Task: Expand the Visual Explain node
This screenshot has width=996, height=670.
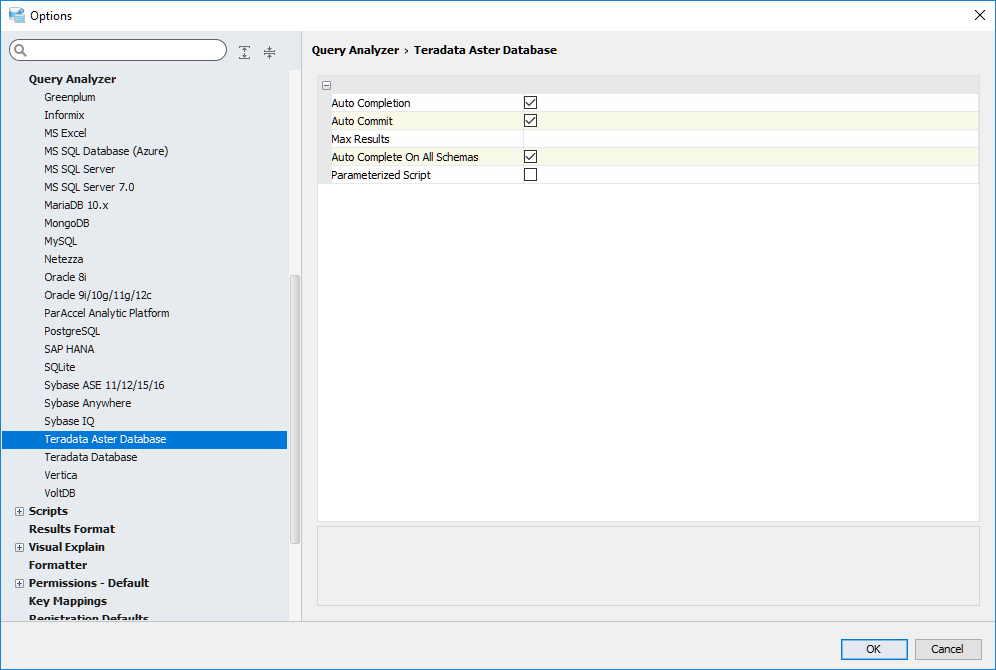Action: pyautogui.click(x=19, y=547)
